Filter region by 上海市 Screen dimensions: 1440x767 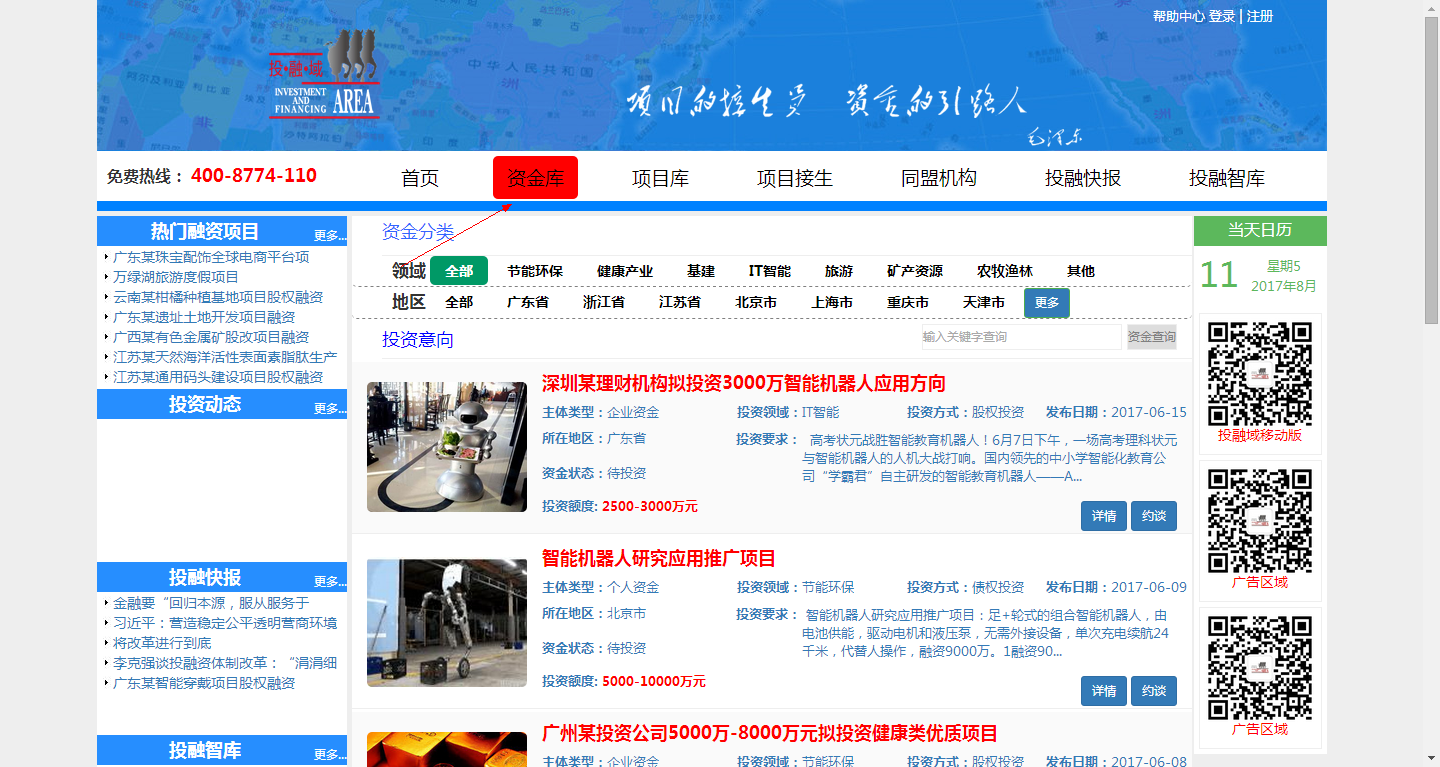click(x=832, y=302)
